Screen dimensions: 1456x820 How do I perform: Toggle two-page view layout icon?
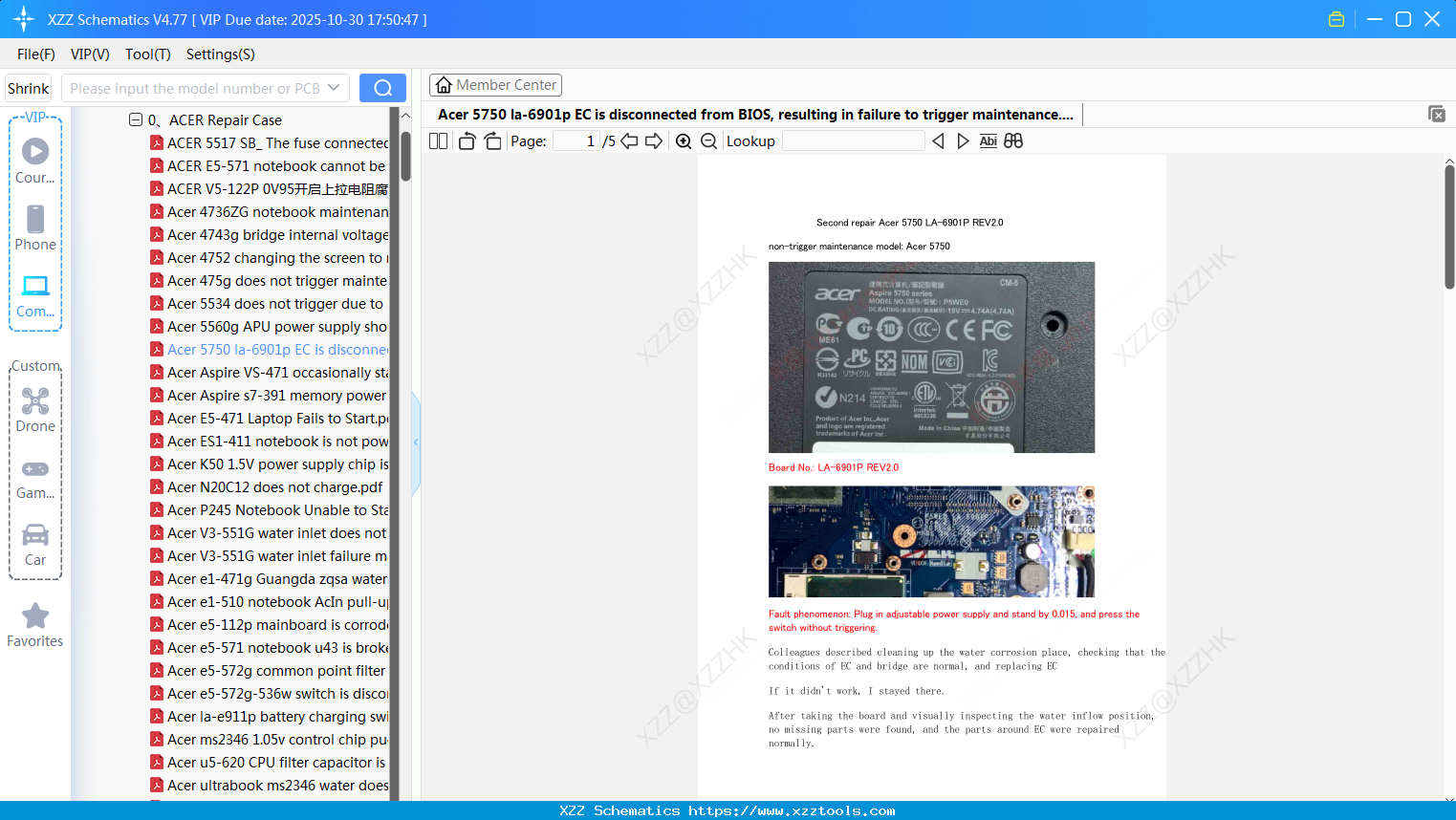(438, 140)
